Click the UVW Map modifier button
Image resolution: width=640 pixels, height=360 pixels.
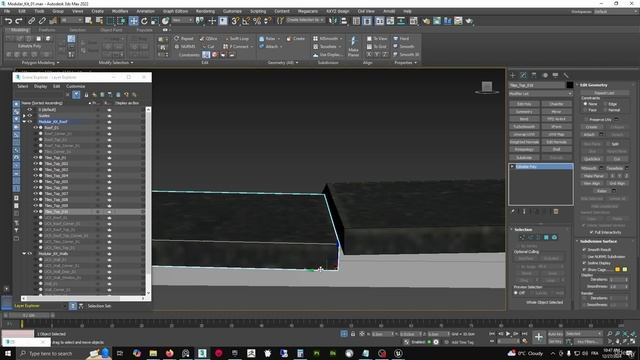[x=556, y=134]
